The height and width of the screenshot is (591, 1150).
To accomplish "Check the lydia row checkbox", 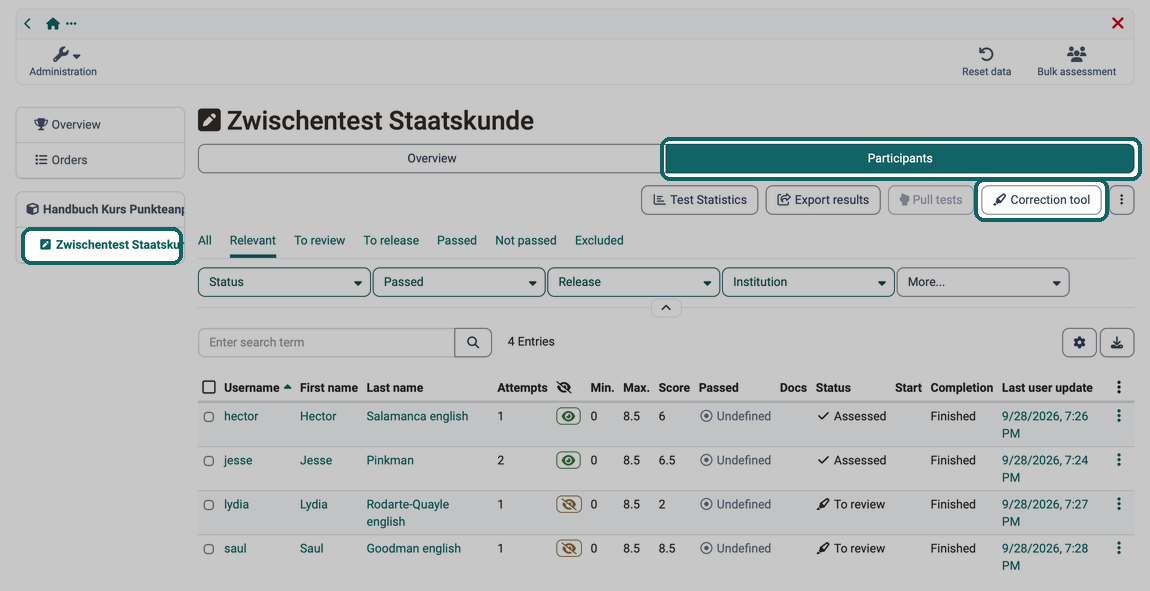I will [x=209, y=504].
